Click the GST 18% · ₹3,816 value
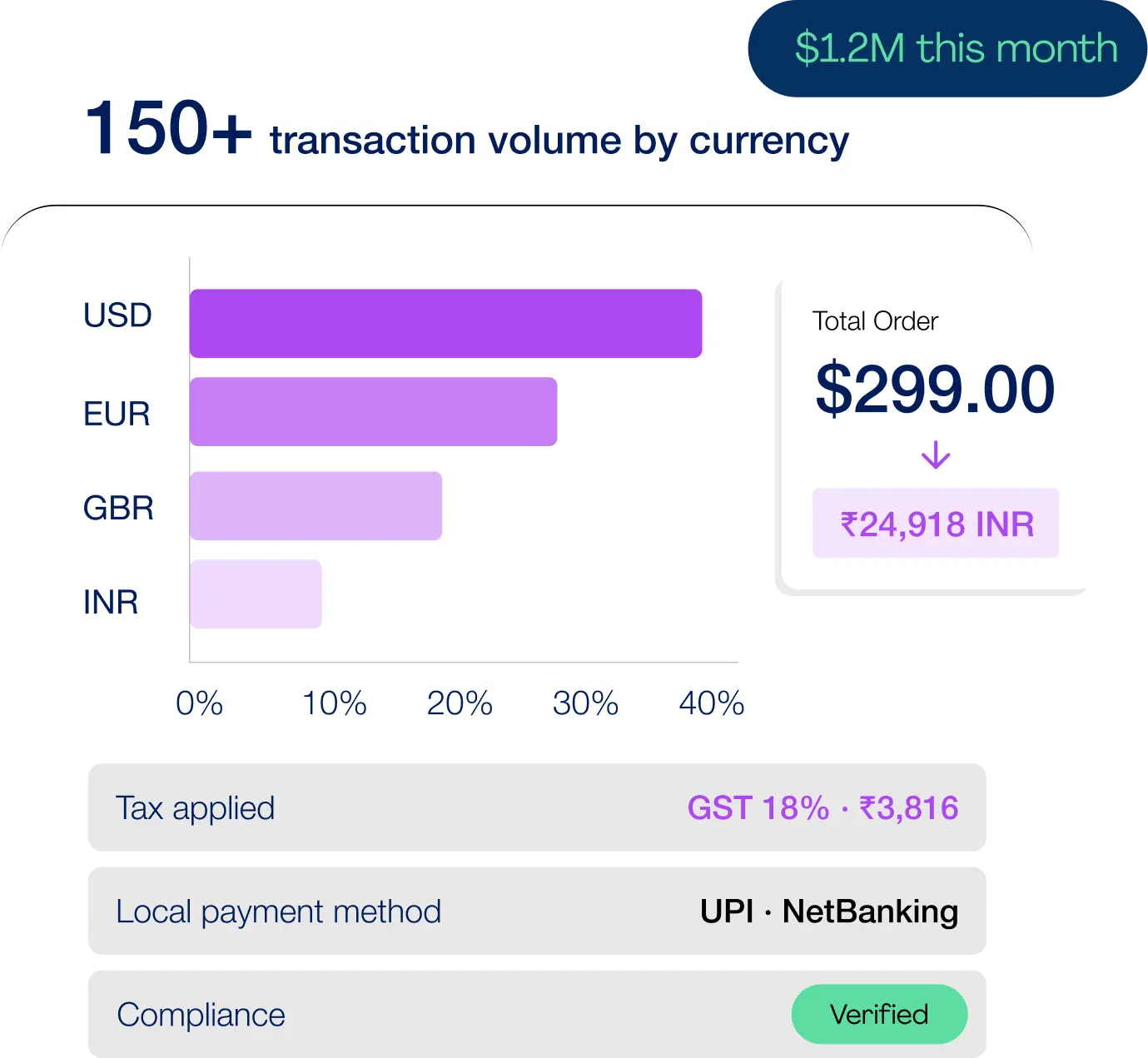This screenshot has height=1058, width=1148. pos(822,808)
